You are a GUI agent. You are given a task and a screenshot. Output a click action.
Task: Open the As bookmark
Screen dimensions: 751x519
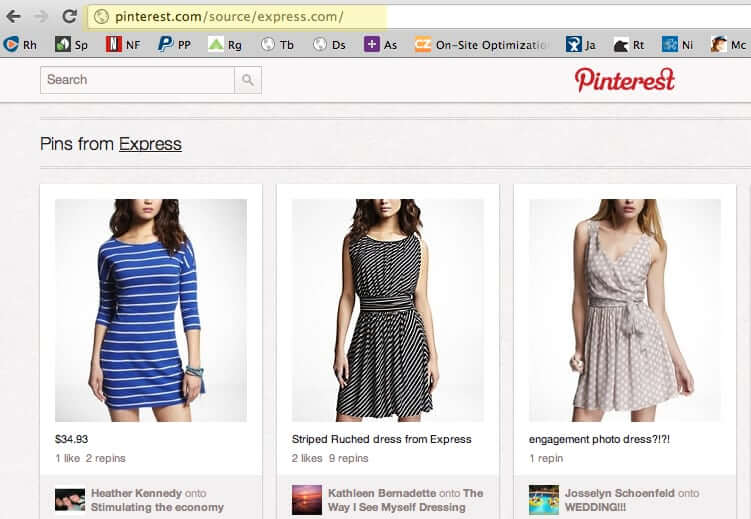[x=380, y=44]
